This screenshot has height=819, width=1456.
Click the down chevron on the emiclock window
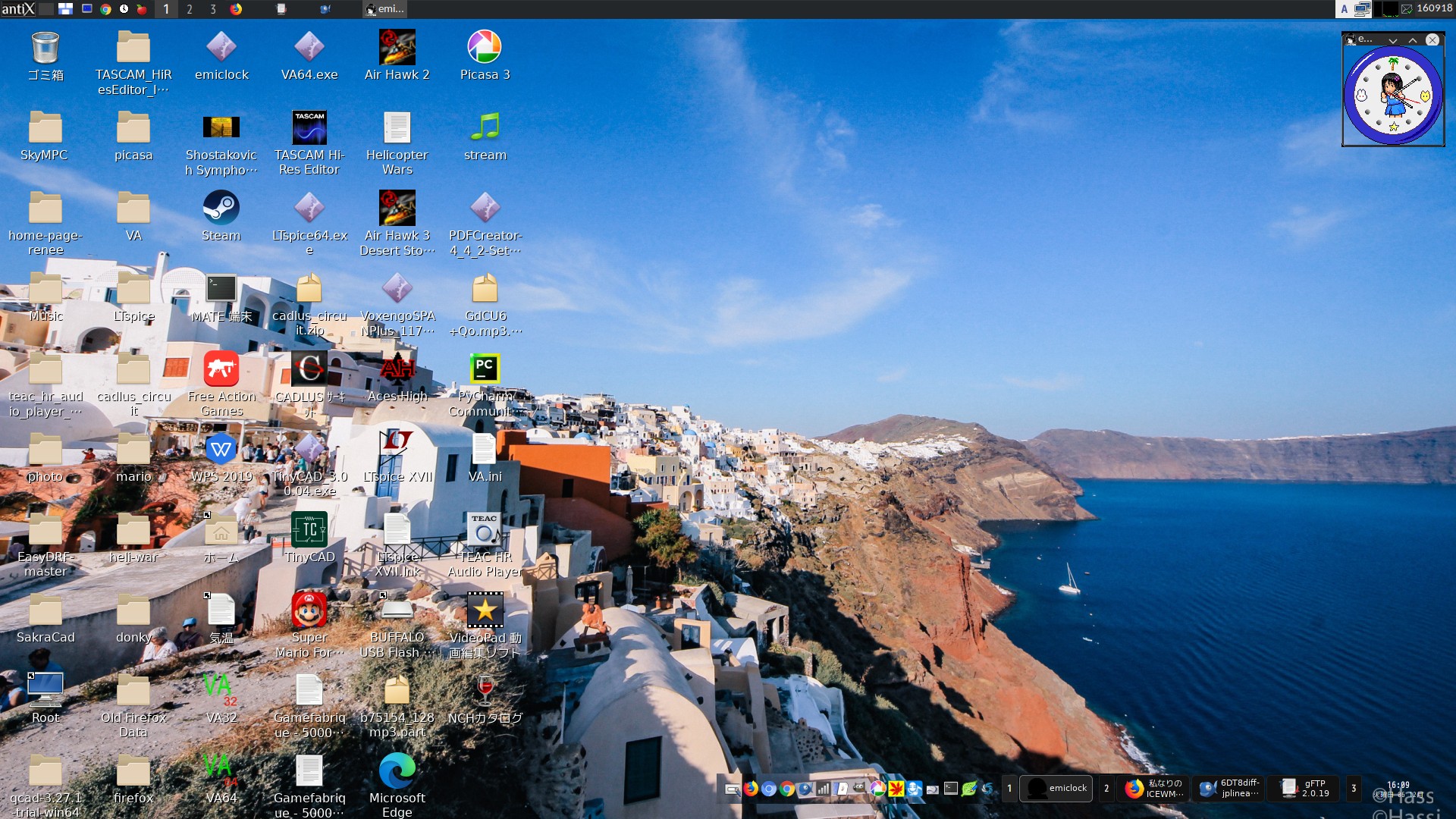pos(1392,40)
